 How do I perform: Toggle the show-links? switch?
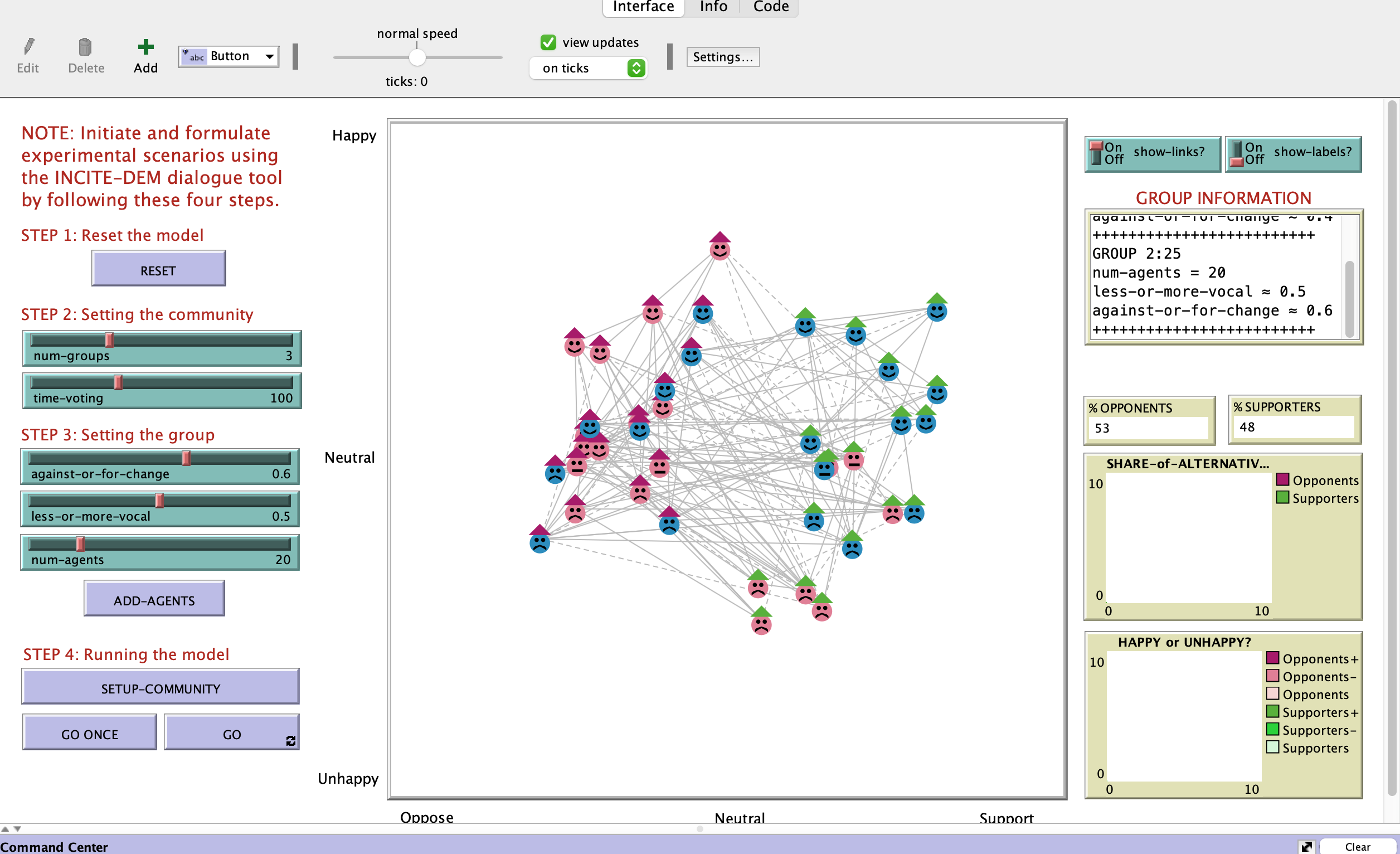1097,153
